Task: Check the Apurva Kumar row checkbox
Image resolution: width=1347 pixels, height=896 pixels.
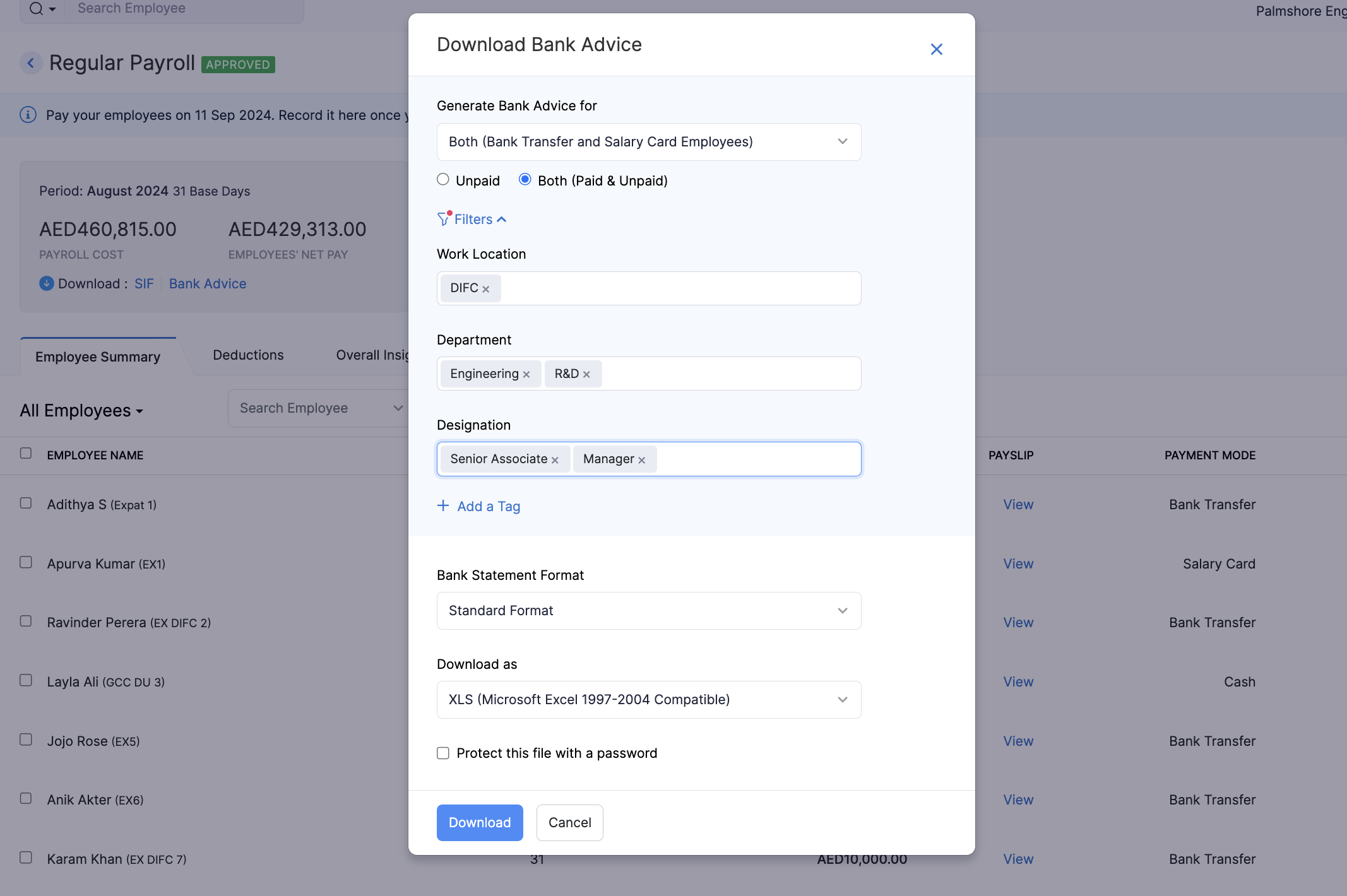Action: [26, 562]
